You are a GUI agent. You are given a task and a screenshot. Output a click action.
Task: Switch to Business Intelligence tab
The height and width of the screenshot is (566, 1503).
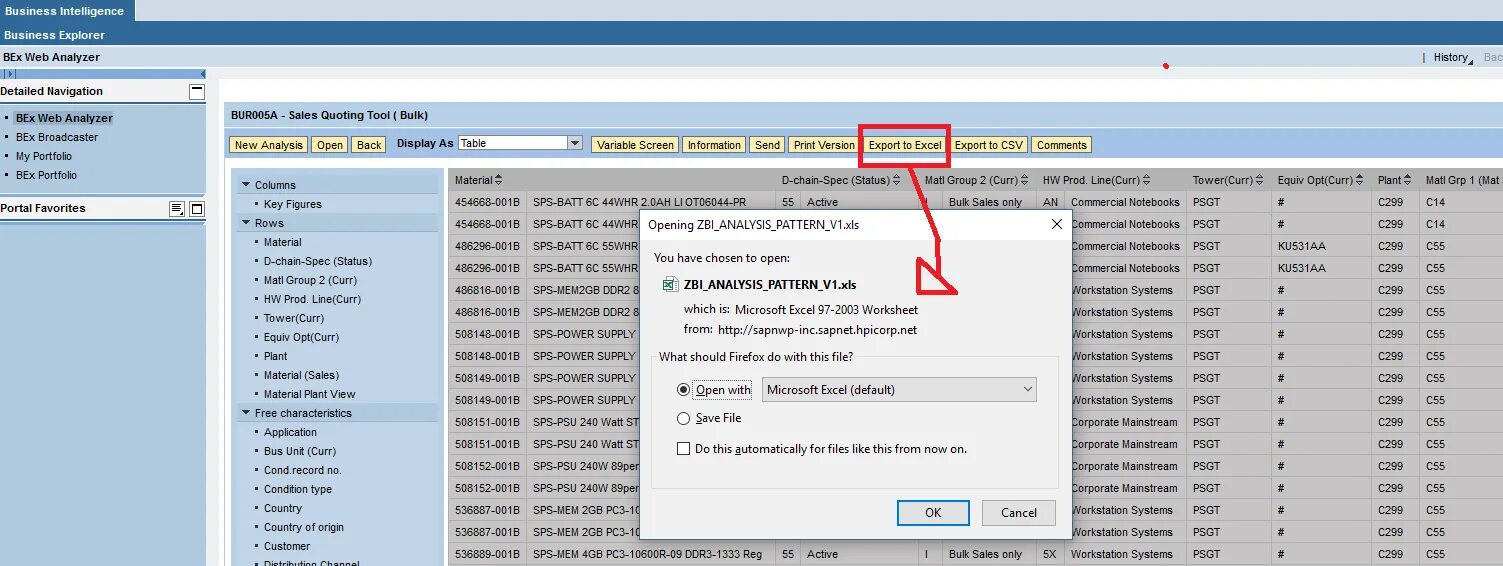pos(65,11)
